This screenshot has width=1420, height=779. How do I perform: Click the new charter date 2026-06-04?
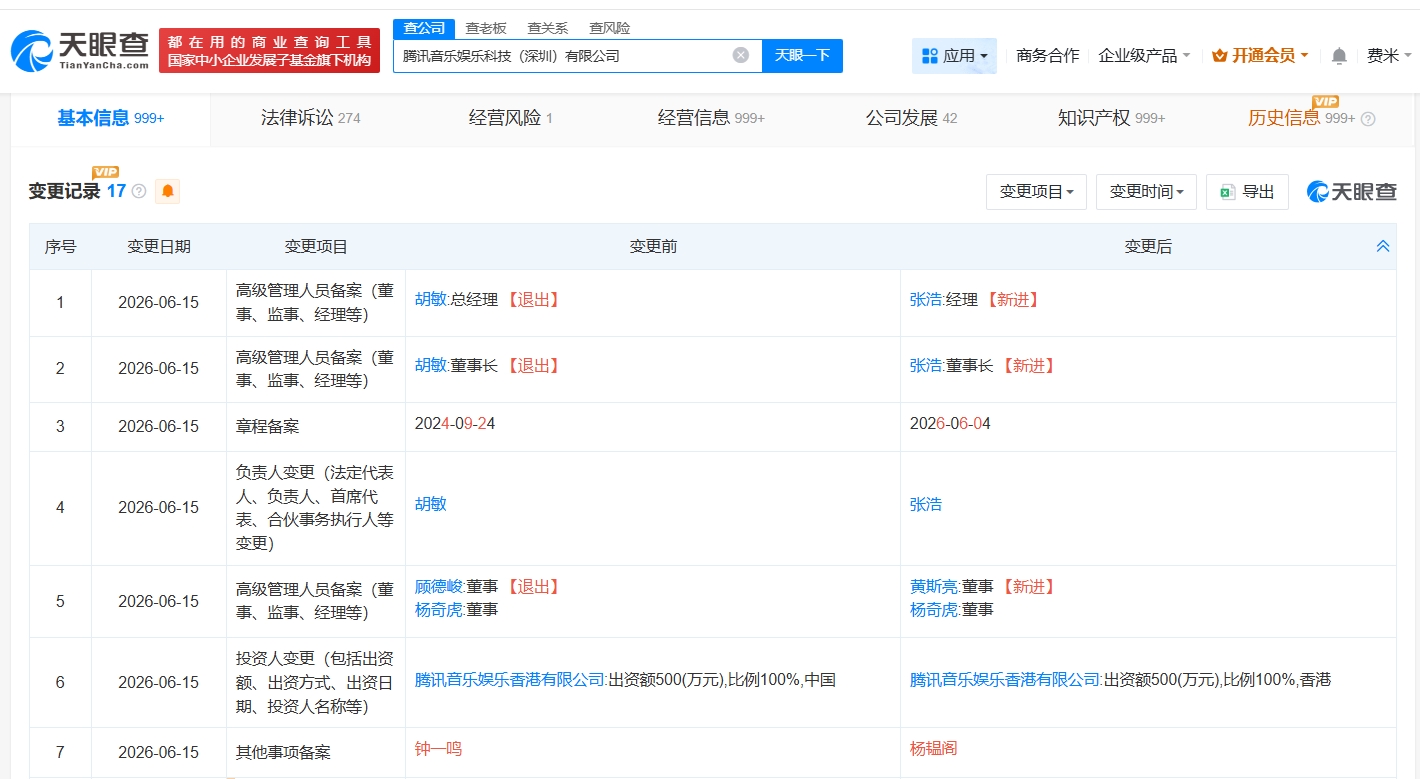(950, 424)
